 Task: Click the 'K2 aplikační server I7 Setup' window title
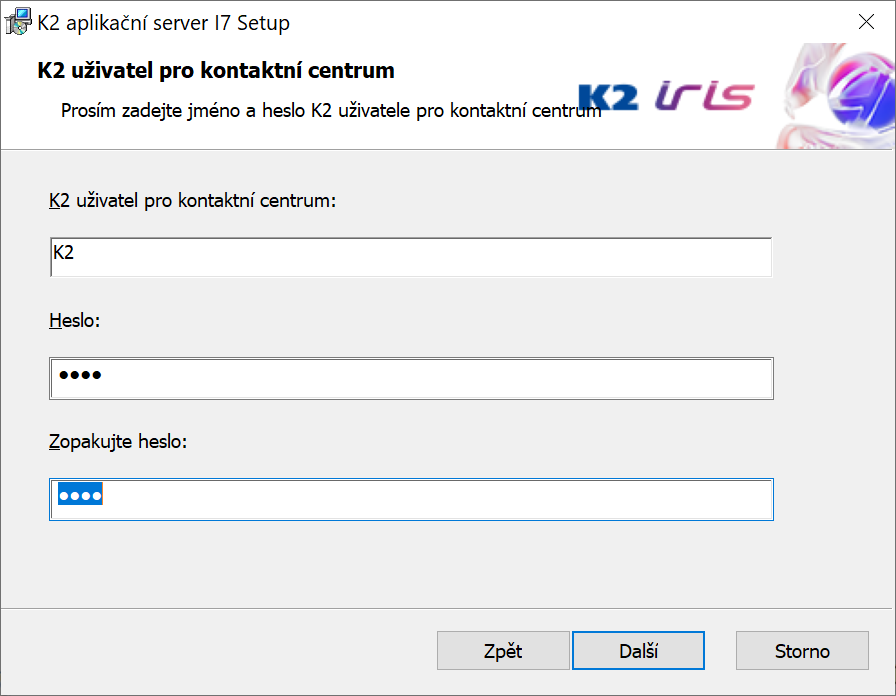[x=164, y=21]
